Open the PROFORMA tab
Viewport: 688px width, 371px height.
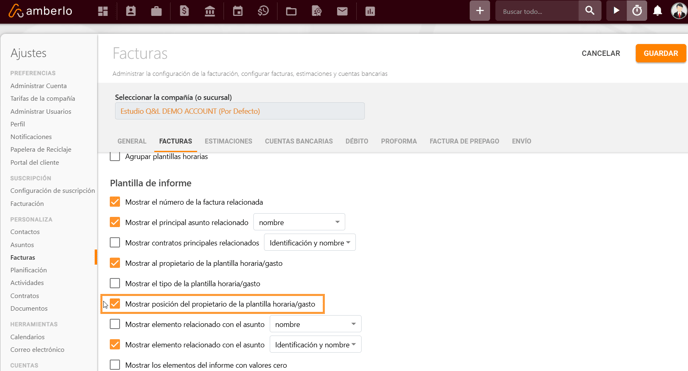click(399, 141)
